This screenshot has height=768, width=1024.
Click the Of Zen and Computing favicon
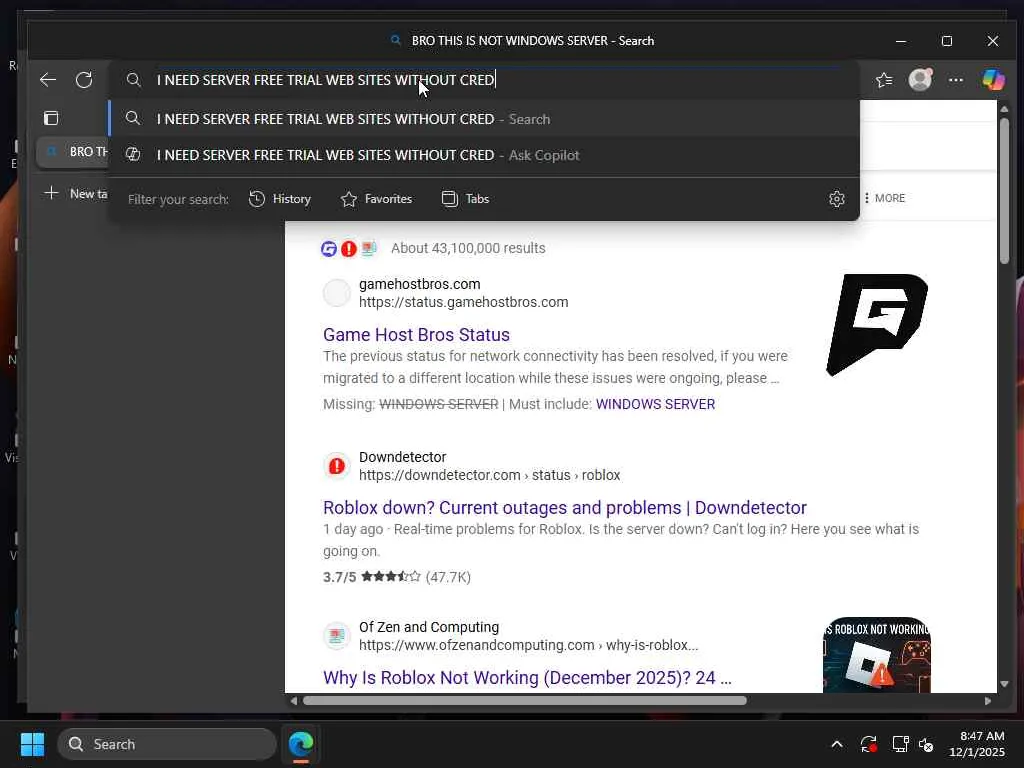click(336, 635)
